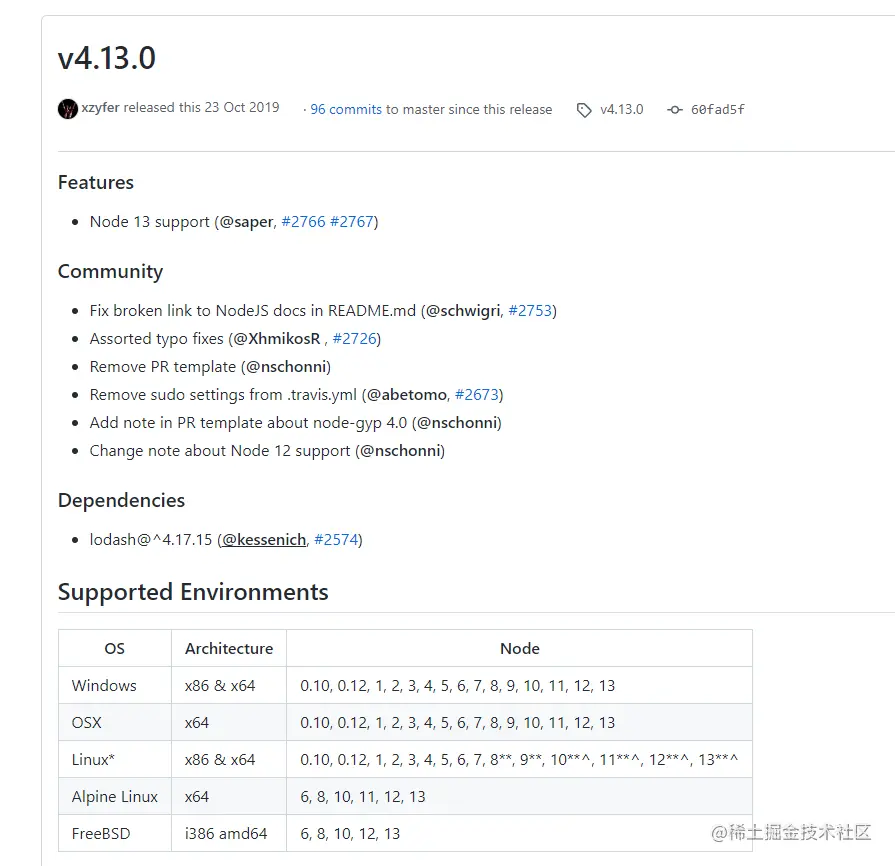Click xzyfer's avatar image

click(x=68, y=108)
